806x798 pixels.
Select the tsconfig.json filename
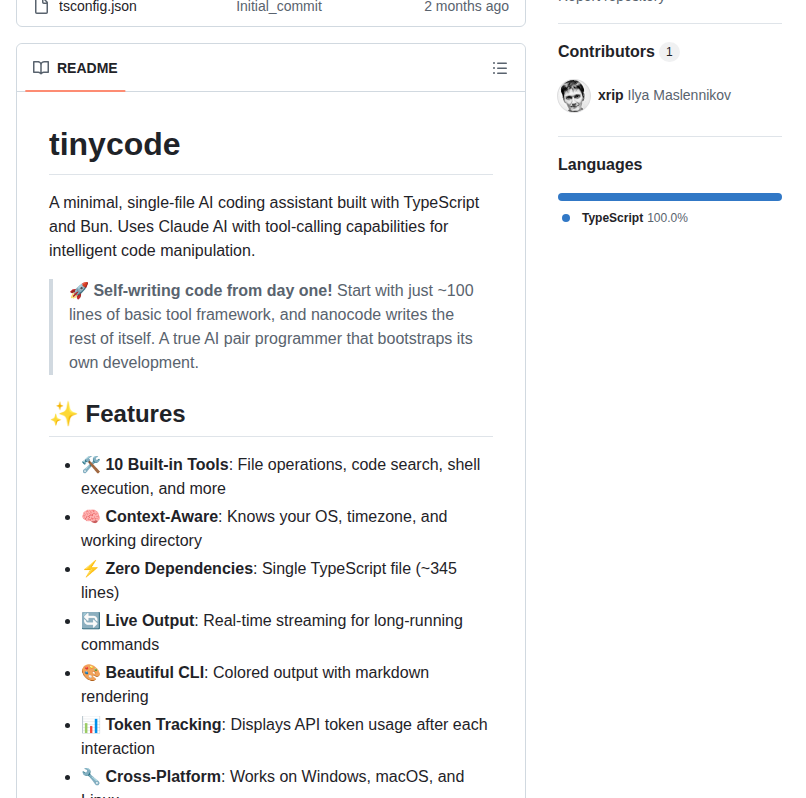[x=98, y=7]
